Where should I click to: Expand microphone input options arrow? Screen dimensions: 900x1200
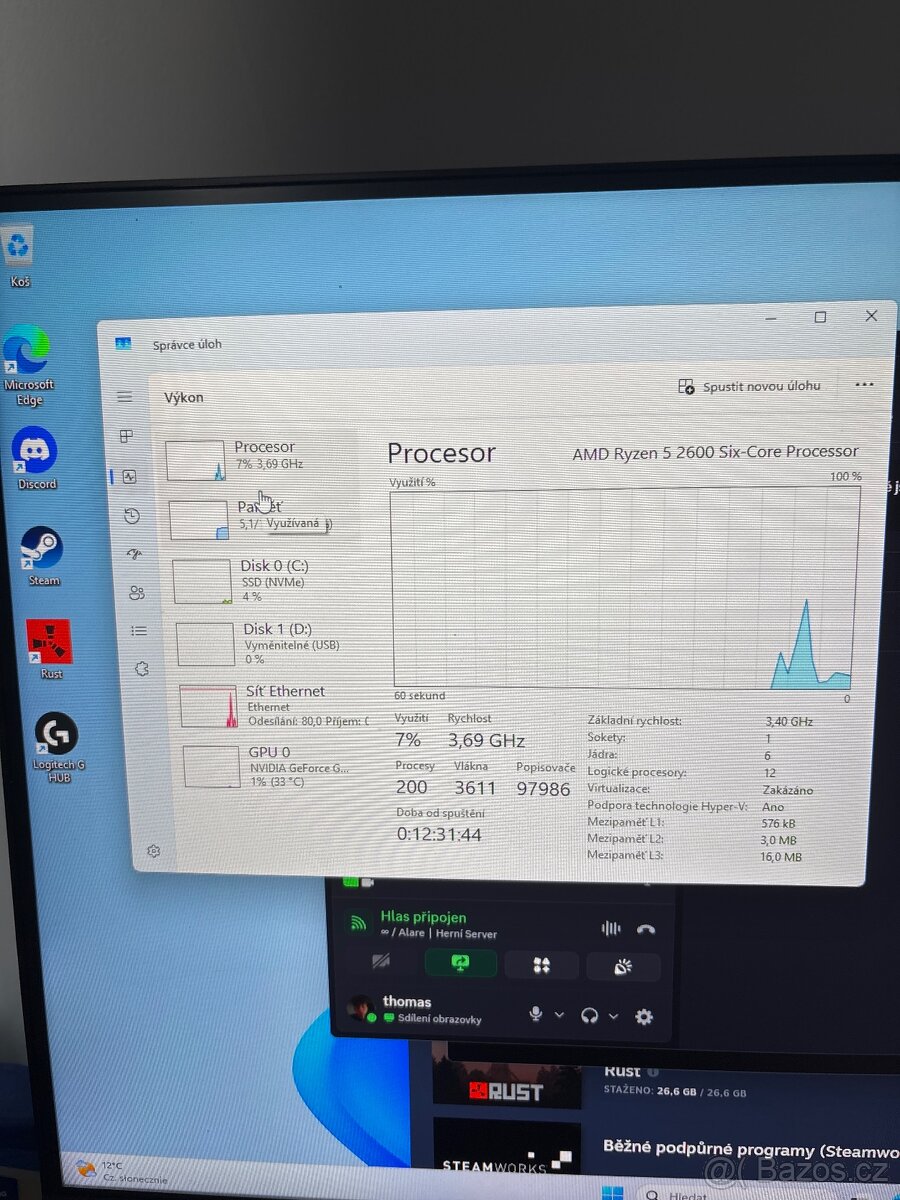pos(559,1015)
